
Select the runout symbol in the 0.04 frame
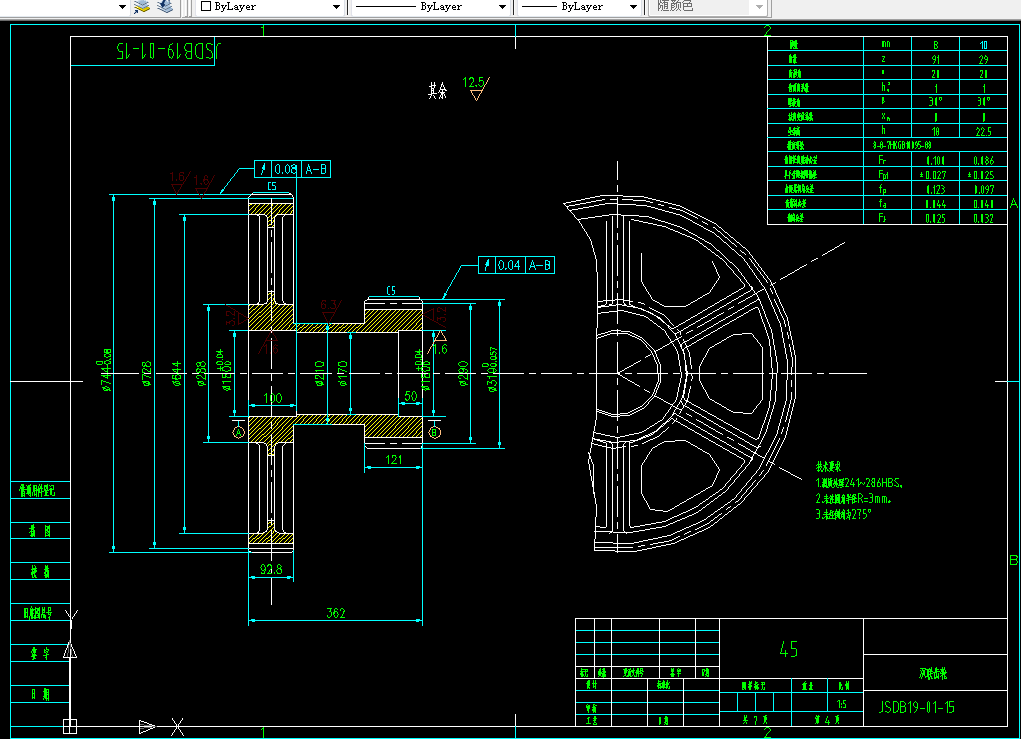487,265
